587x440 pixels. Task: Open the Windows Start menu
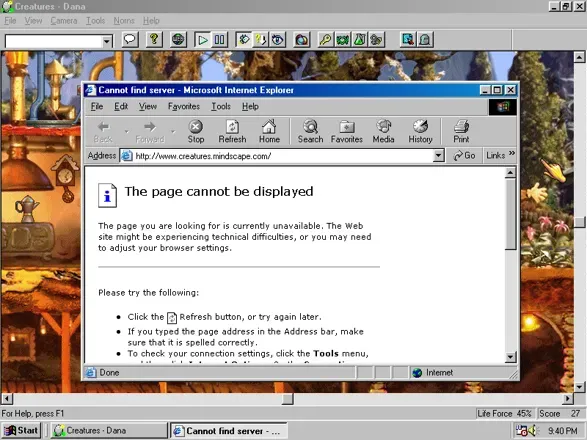coord(21,431)
